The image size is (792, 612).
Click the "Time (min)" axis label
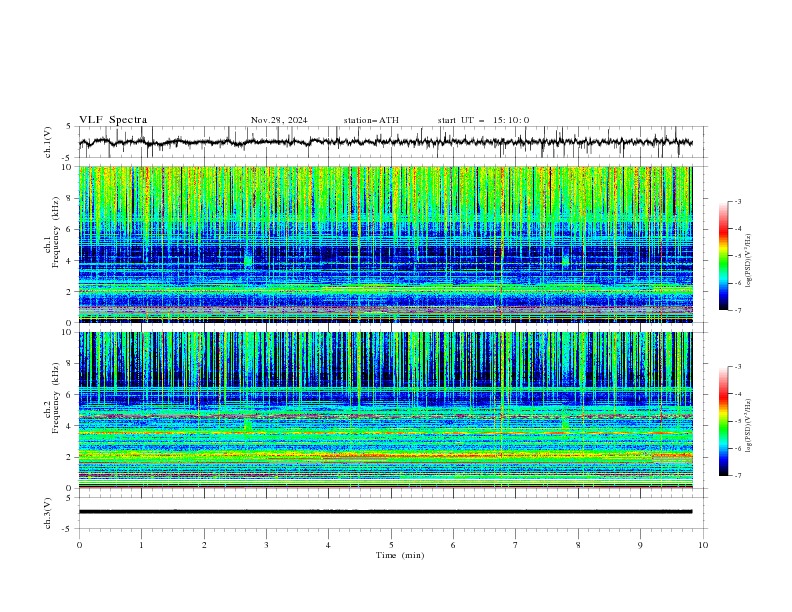(400, 555)
